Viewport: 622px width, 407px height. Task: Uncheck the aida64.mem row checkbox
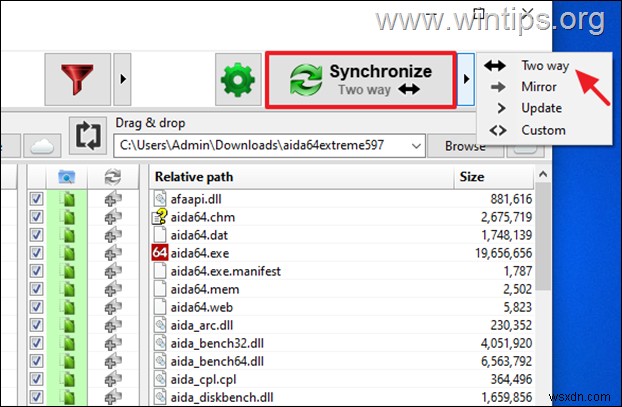tap(36, 289)
